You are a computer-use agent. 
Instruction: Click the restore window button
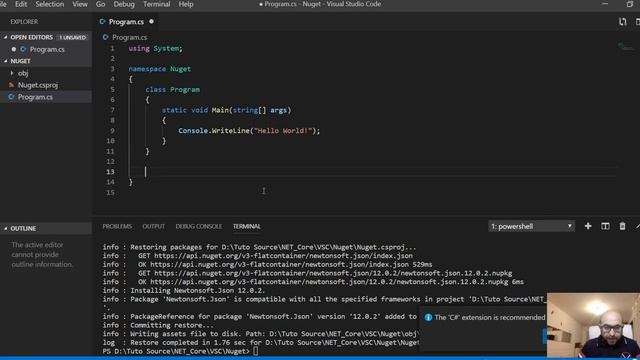point(629,4)
